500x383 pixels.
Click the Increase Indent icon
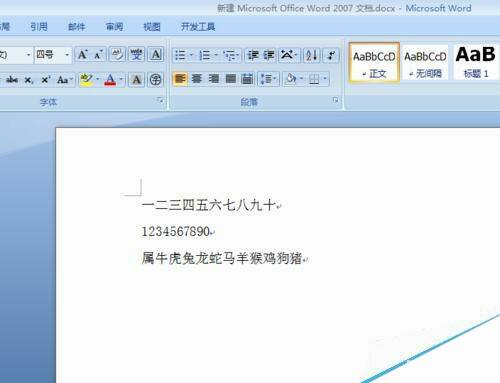coord(269,55)
